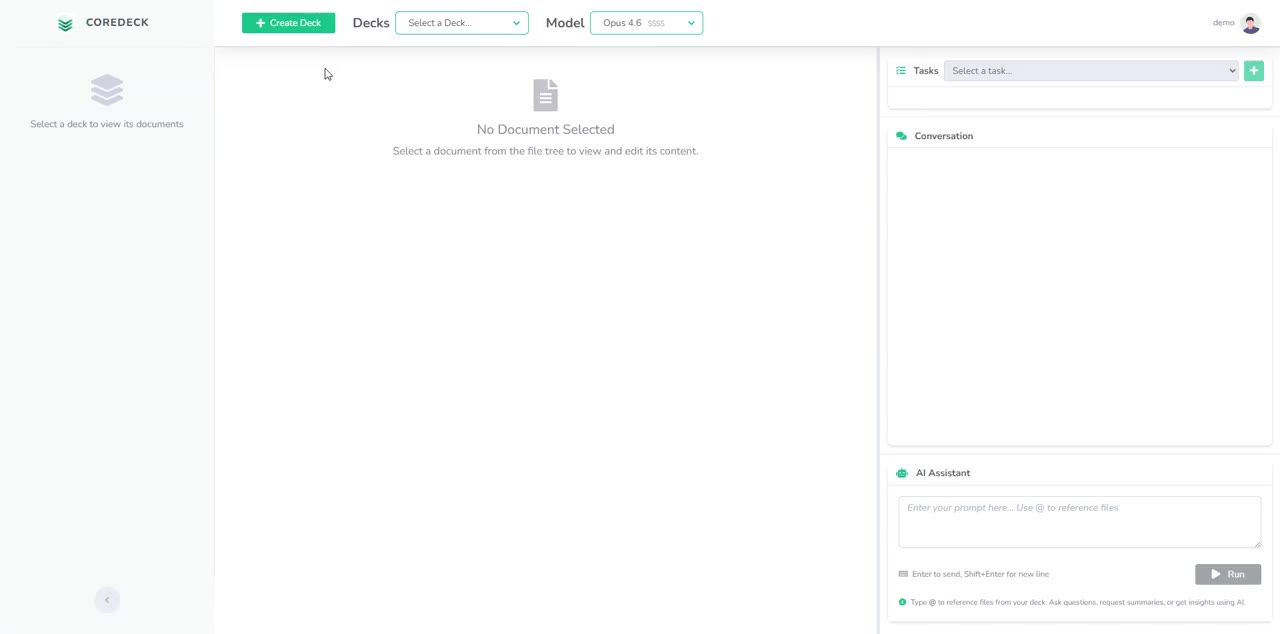Click the Coredeck logo icon

click(x=65, y=23)
